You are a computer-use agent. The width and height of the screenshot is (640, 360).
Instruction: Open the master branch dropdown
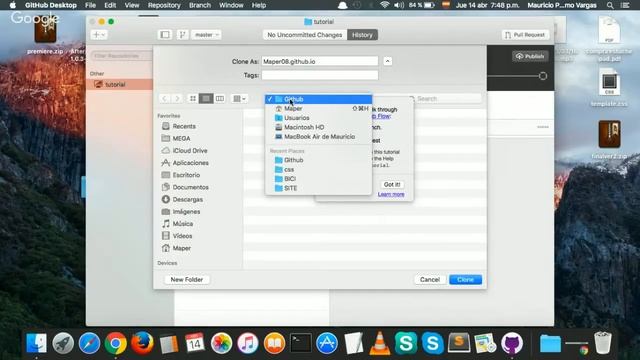[x=207, y=35]
